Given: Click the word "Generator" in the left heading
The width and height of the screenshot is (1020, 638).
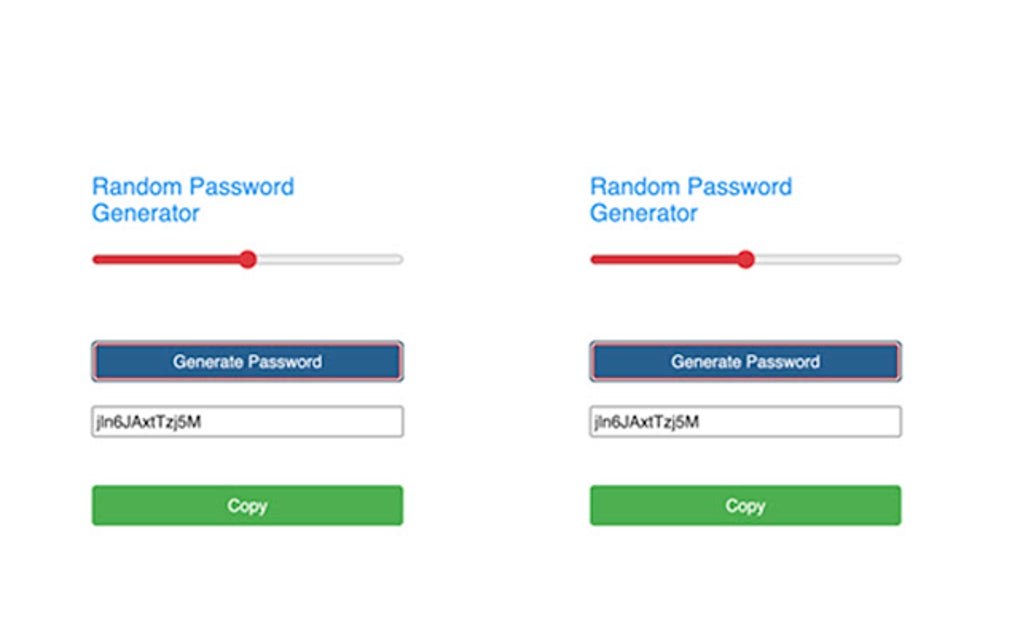Looking at the screenshot, I should tap(146, 213).
